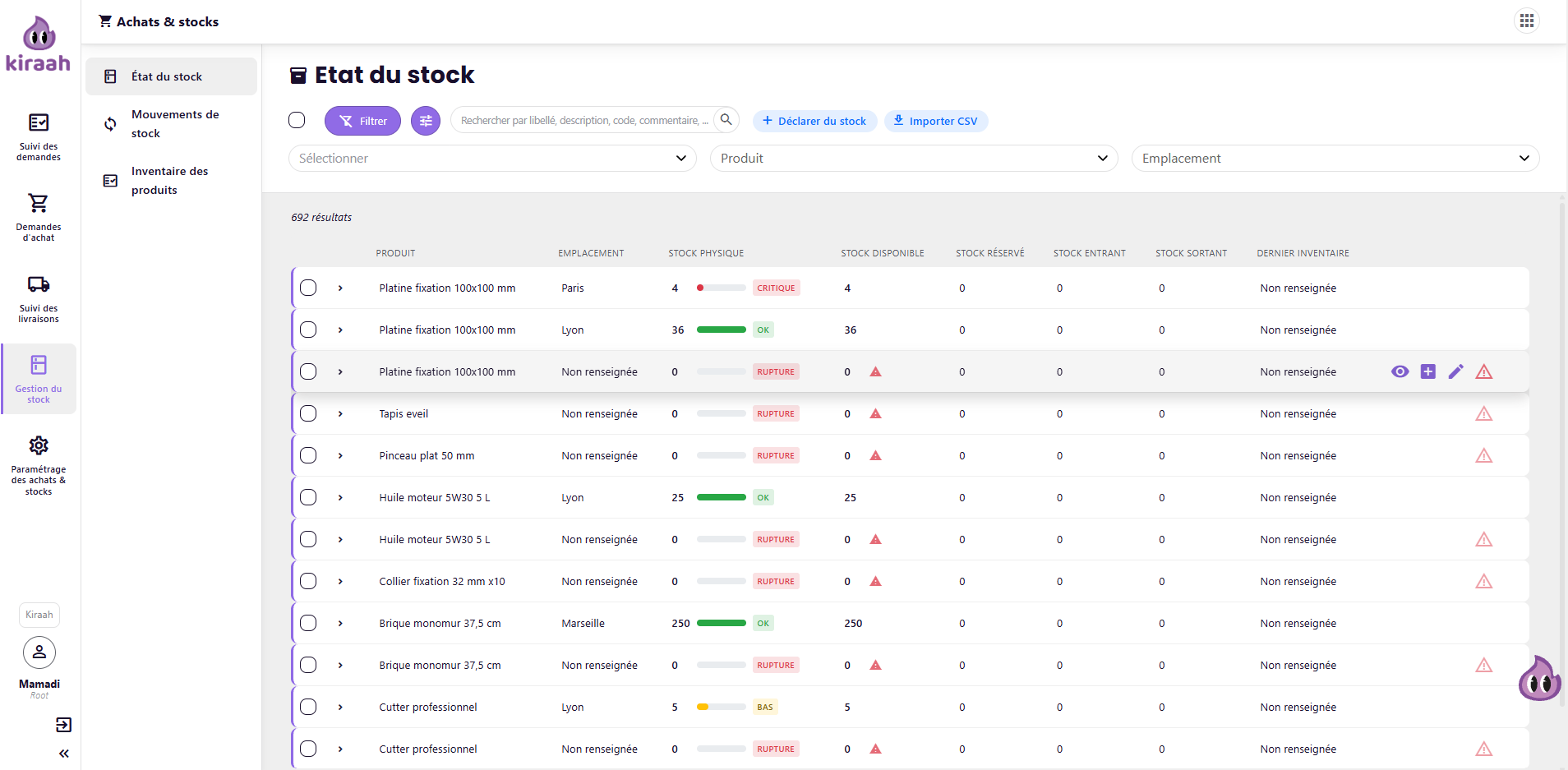Collapse the sidebar with double chevron icon
Screen dimensions: 1568x770
click(64, 754)
